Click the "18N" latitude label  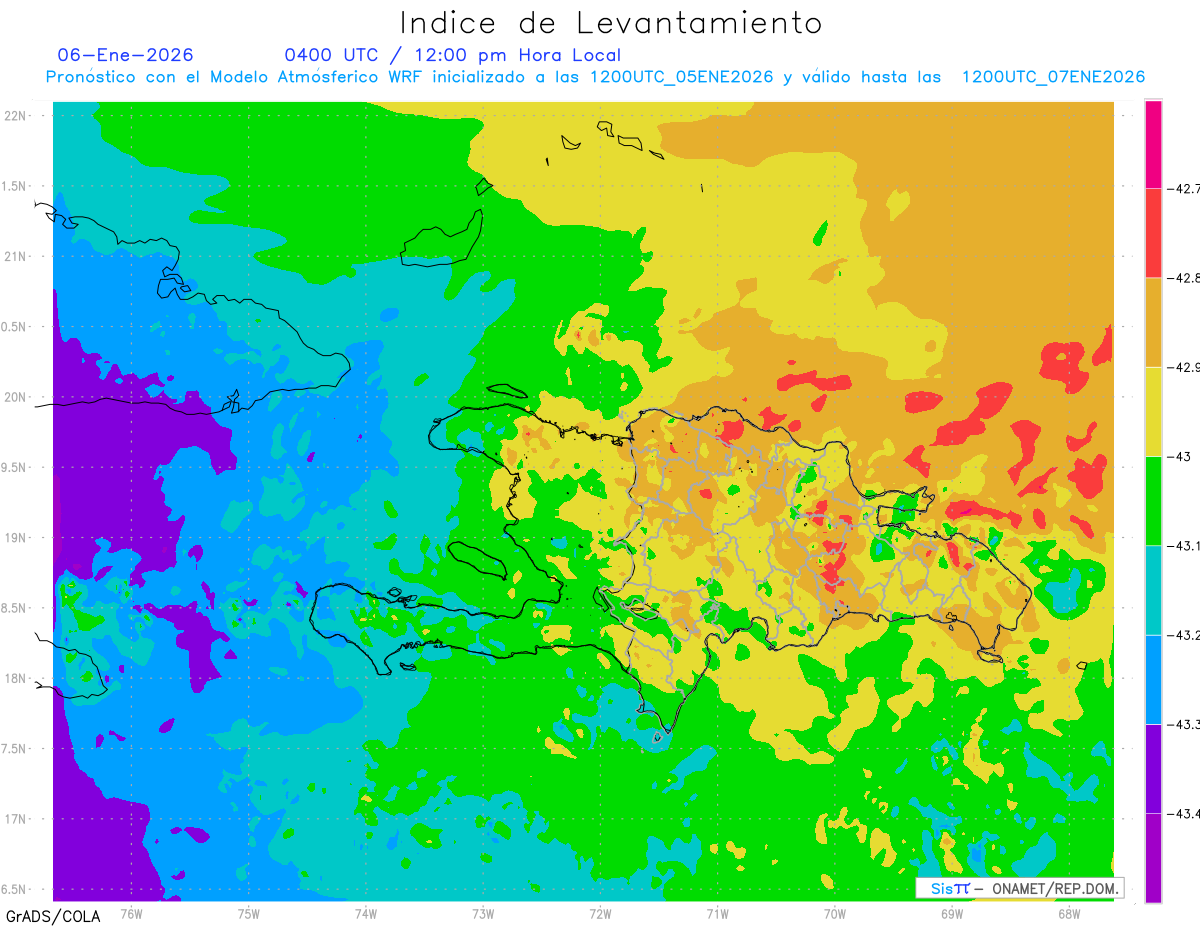15,678
